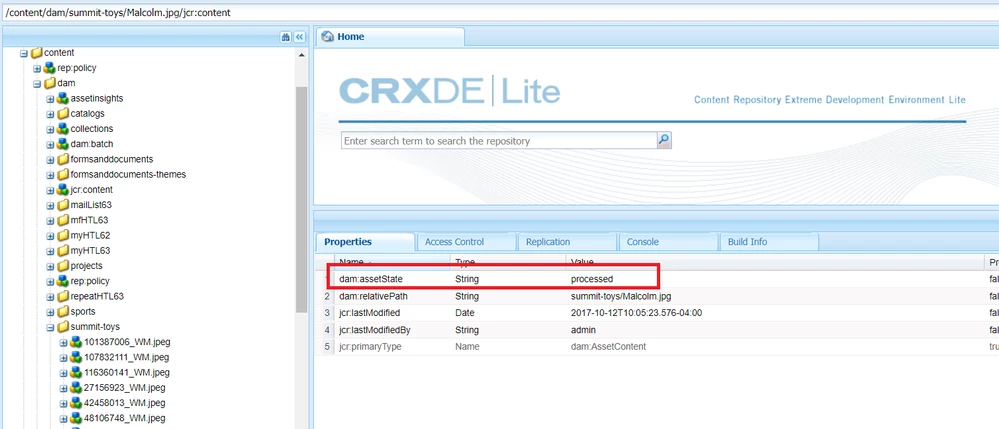Screen dimensions: 999x429
Task: Click the 48106748_WM.jpeg asset icon
Action: (76, 419)
